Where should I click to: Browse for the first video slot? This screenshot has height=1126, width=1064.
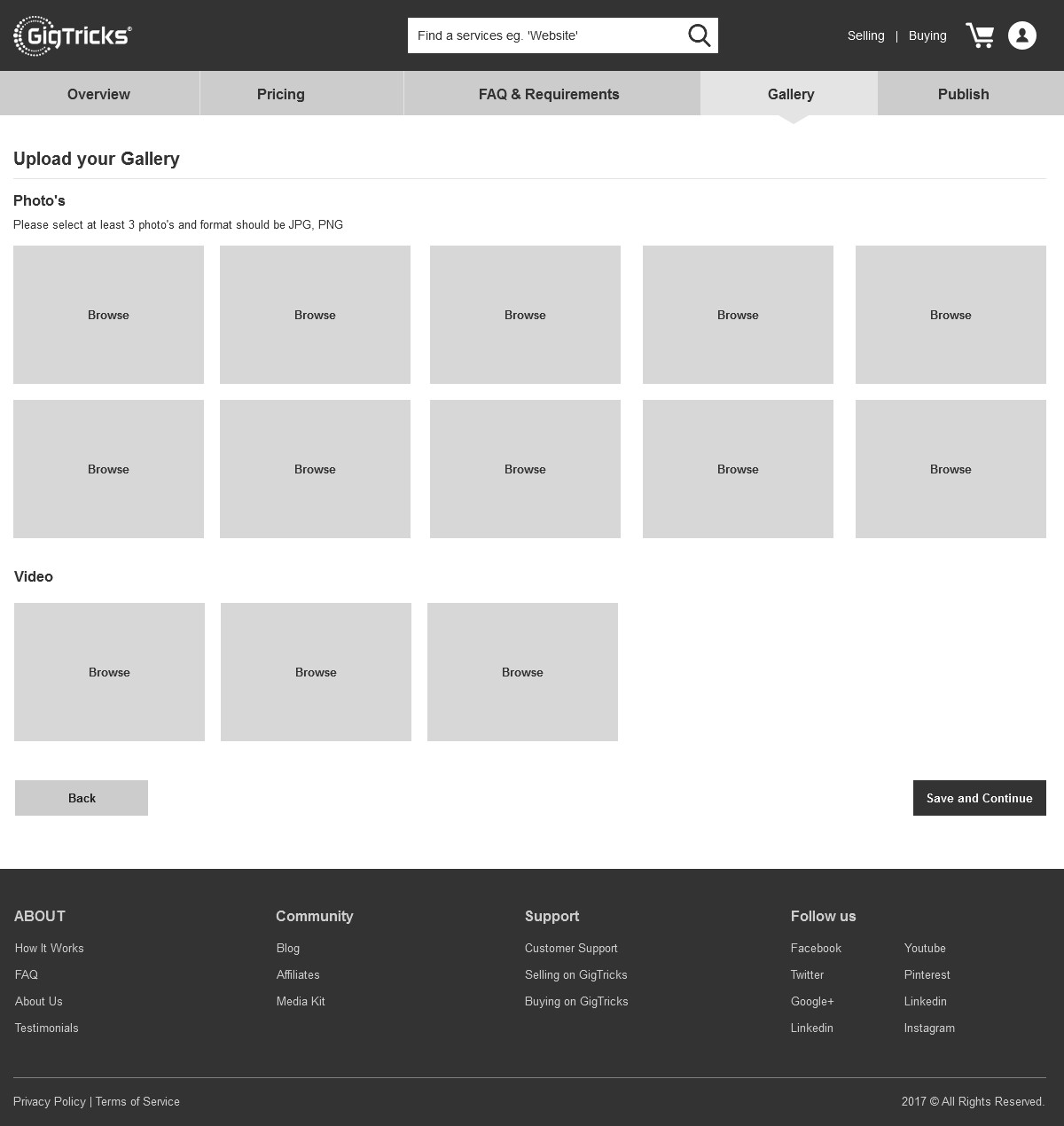click(109, 672)
